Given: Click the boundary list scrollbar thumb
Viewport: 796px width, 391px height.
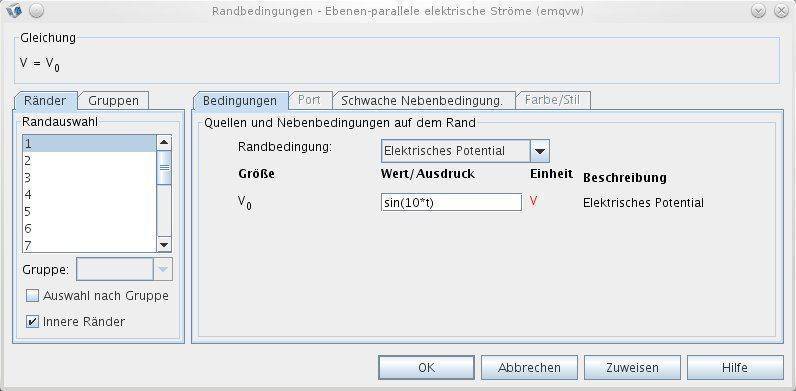Looking at the screenshot, I should [x=164, y=168].
